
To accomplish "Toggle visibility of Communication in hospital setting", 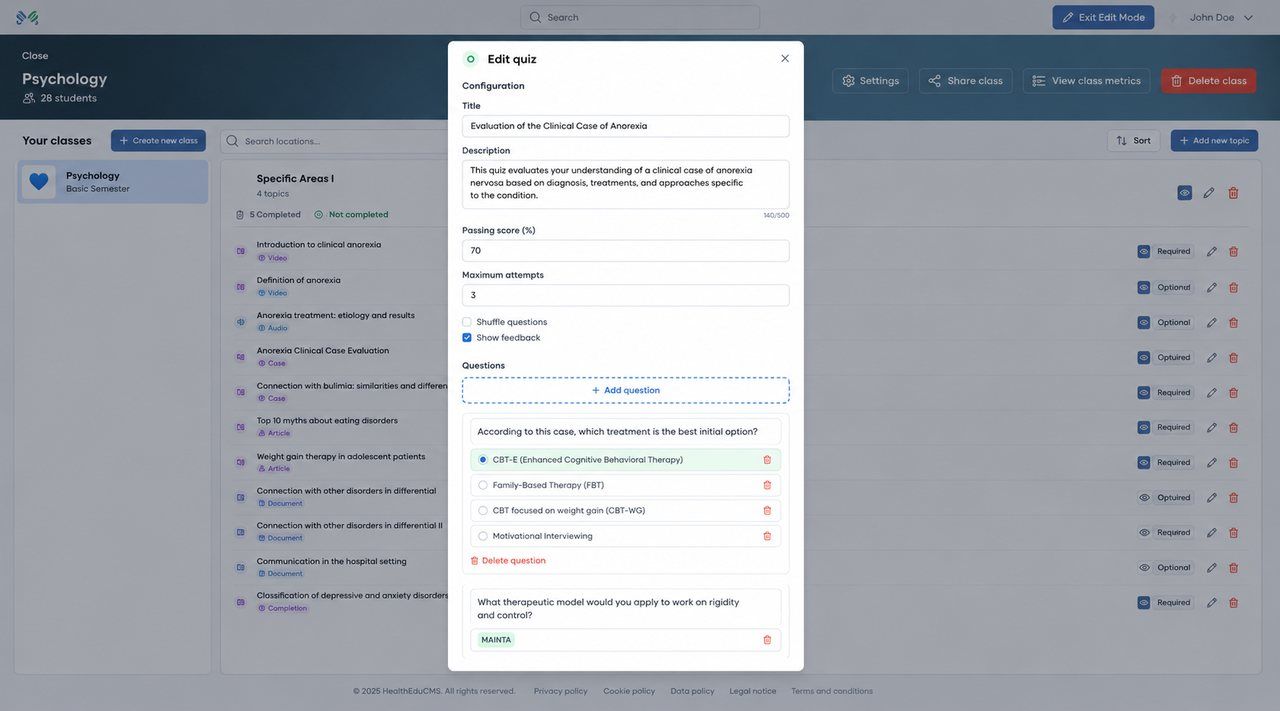I will pyautogui.click(x=1144, y=568).
